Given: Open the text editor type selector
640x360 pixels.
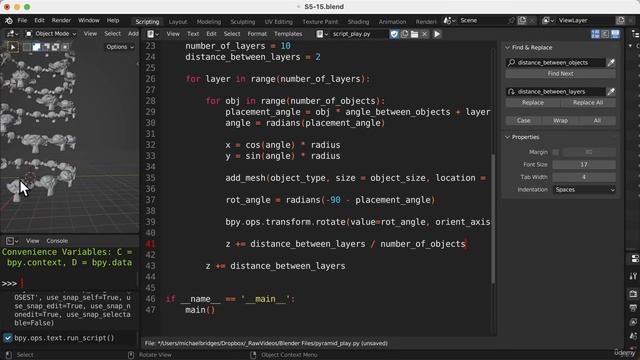Looking at the screenshot, I should (x=153, y=34).
